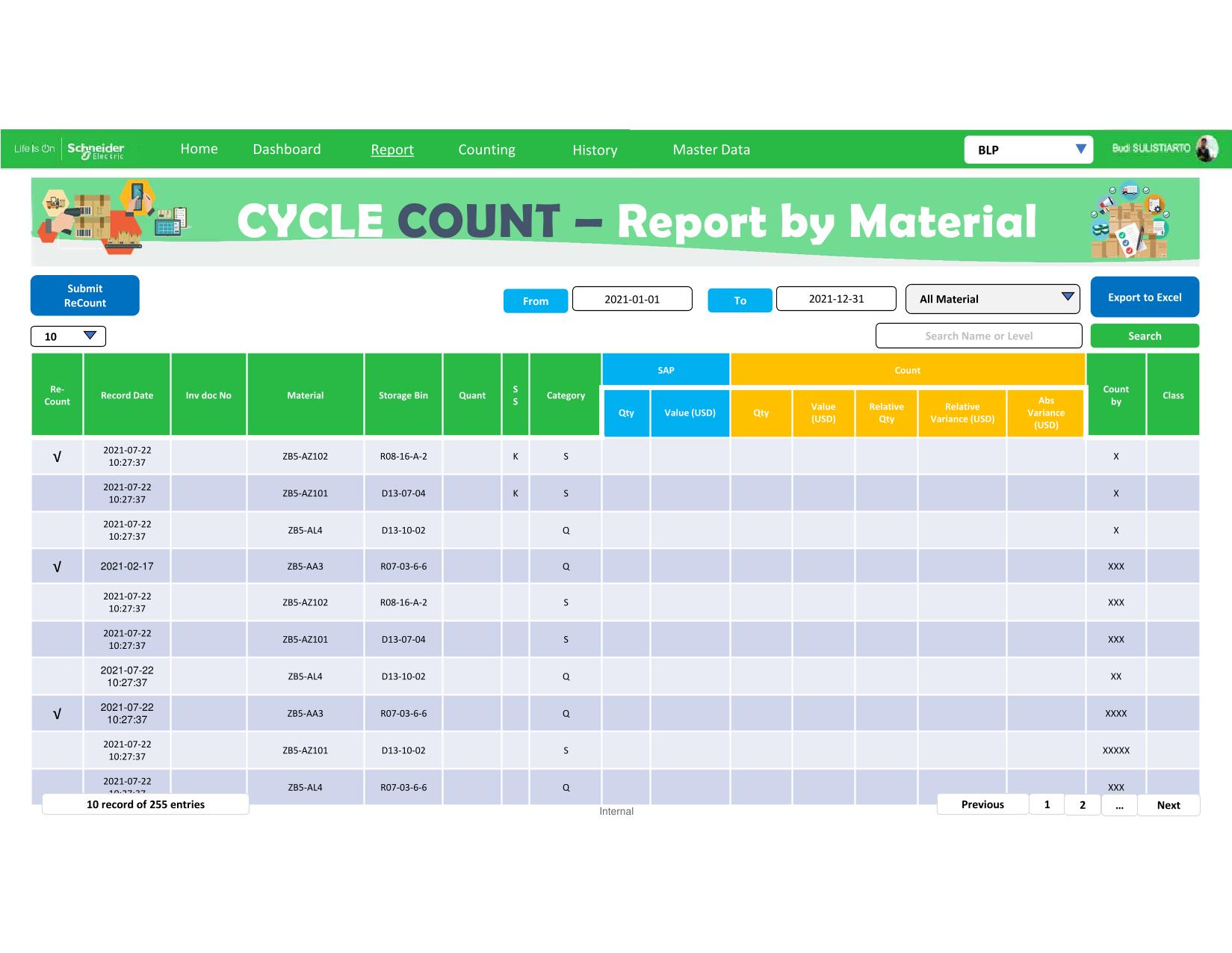Open the user profile avatar
This screenshot has height=953, width=1232.
pyautogui.click(x=1206, y=149)
